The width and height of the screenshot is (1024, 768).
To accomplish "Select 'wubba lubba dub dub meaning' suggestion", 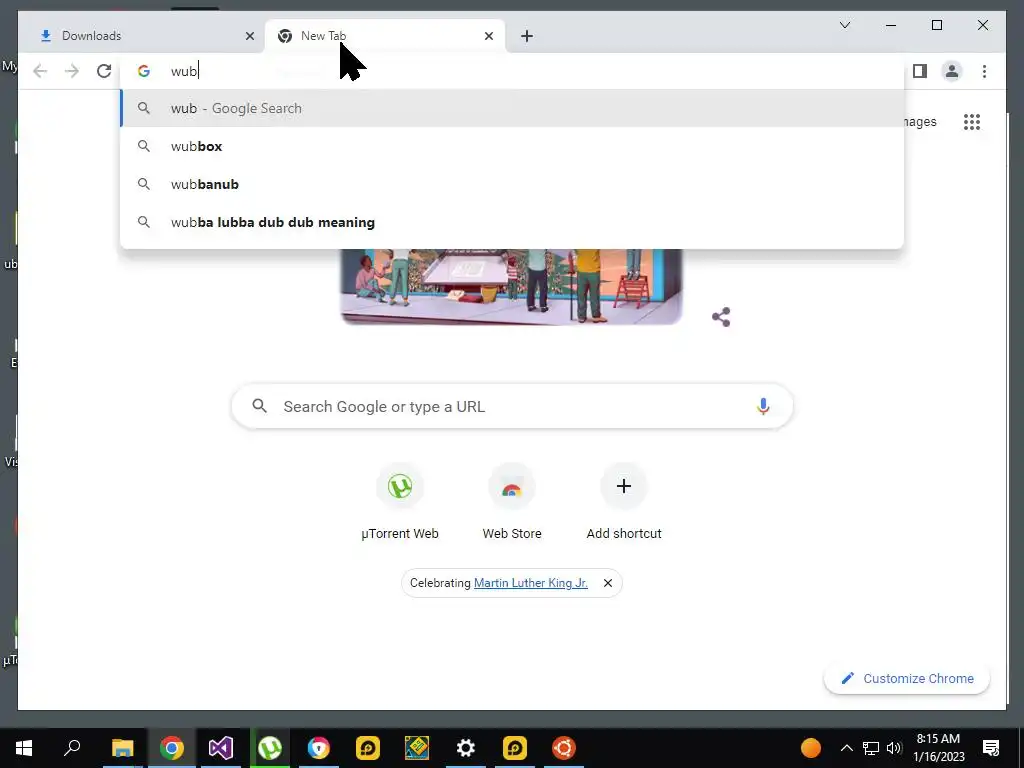I will 512,222.
